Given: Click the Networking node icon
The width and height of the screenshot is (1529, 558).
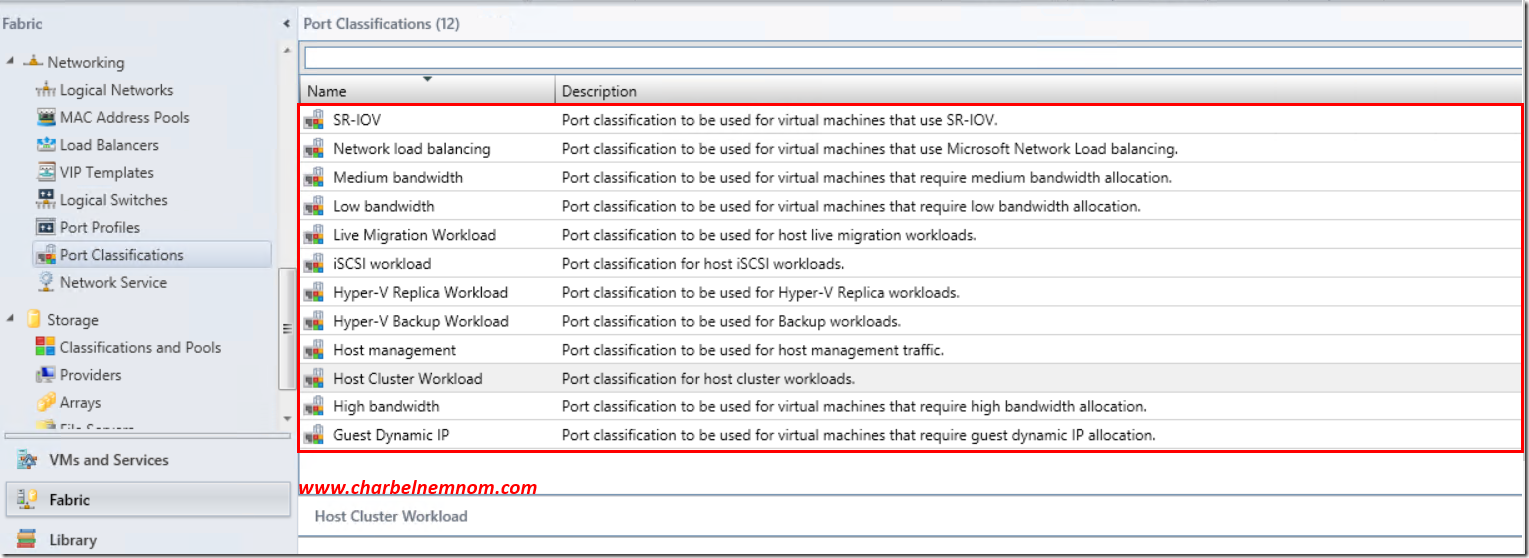Looking at the screenshot, I should pyautogui.click(x=32, y=62).
